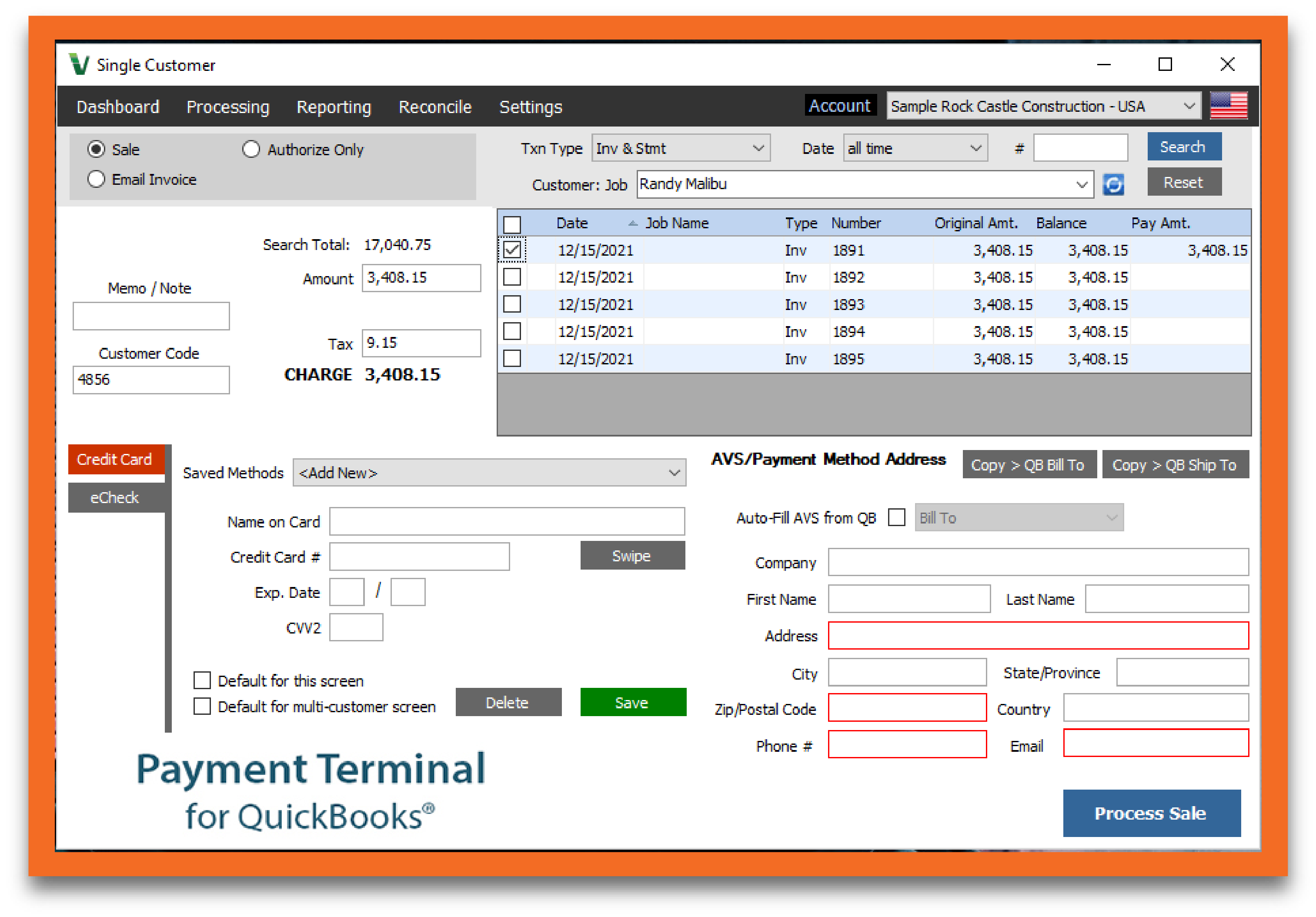Click the expiration month box

(x=347, y=592)
